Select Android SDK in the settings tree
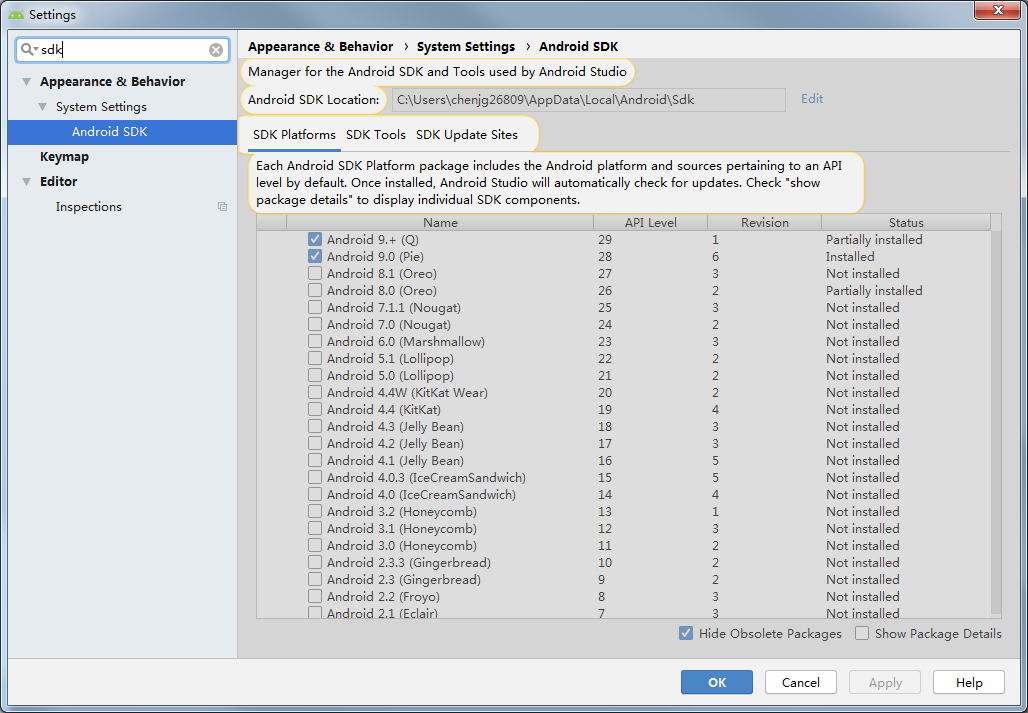Viewport: 1028px width, 713px height. pyautogui.click(x=122, y=132)
